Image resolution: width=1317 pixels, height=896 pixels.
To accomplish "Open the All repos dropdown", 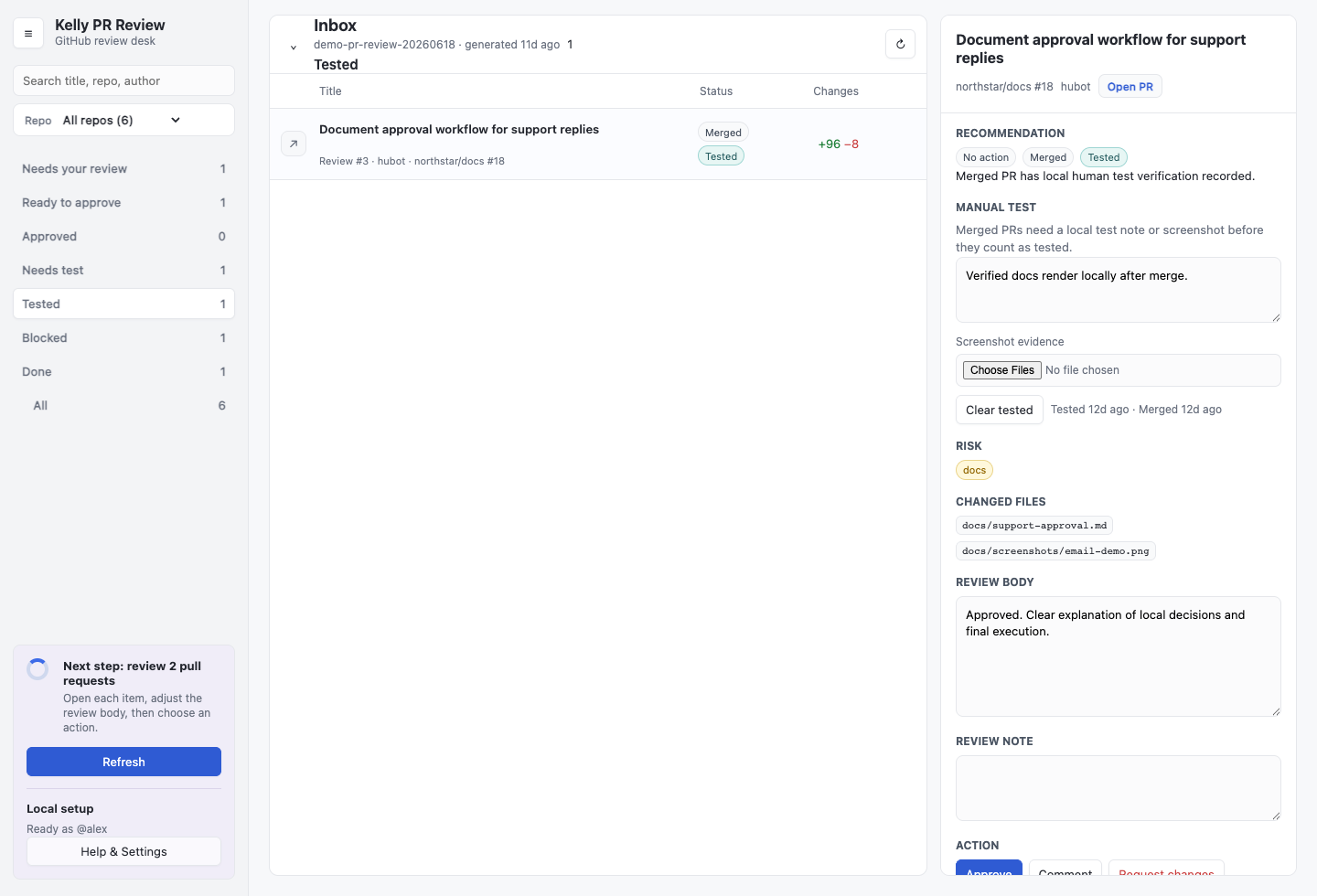I will (x=123, y=120).
